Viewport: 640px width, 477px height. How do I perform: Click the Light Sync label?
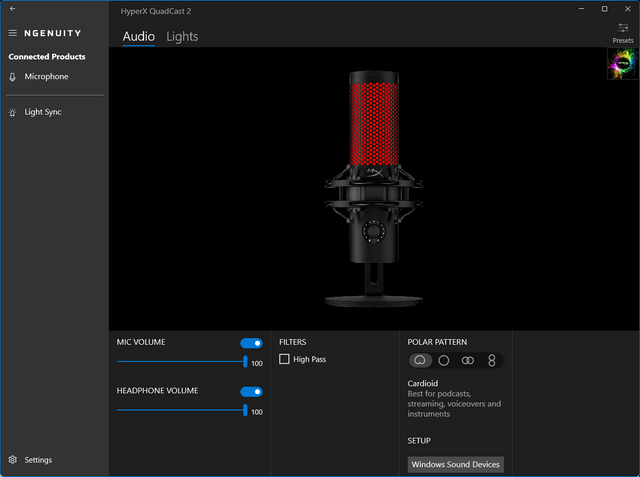pyautogui.click(x=43, y=112)
